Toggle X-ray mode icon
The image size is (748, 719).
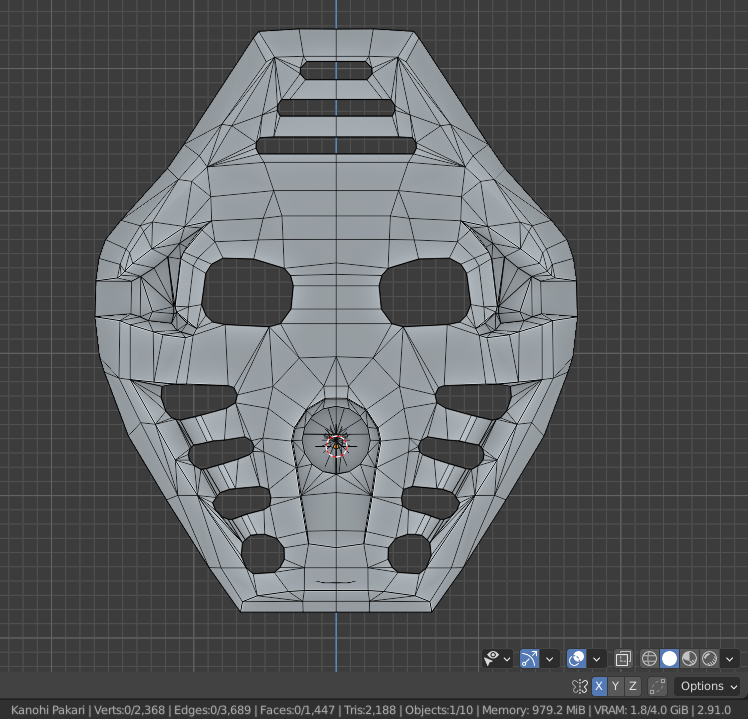(x=623, y=659)
